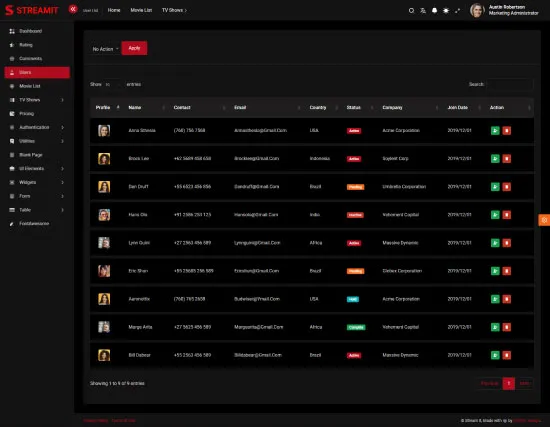Open language translate icon
550x427 pixels.
coord(423,11)
